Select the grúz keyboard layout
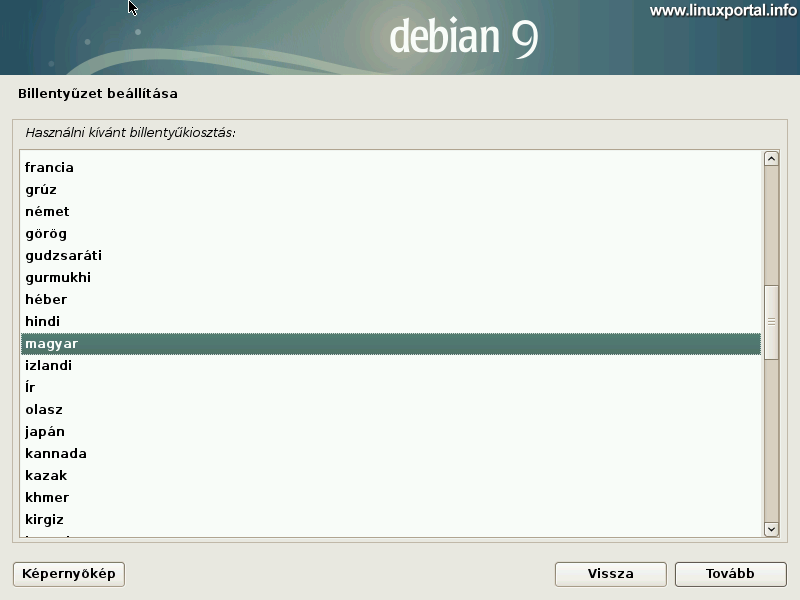This screenshot has height=600, width=800. [391, 190]
